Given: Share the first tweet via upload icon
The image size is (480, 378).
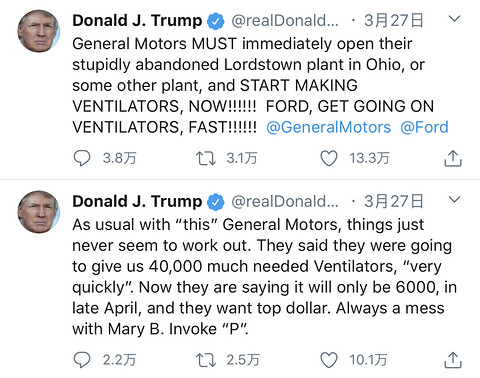Looking at the screenshot, I should [x=453, y=158].
